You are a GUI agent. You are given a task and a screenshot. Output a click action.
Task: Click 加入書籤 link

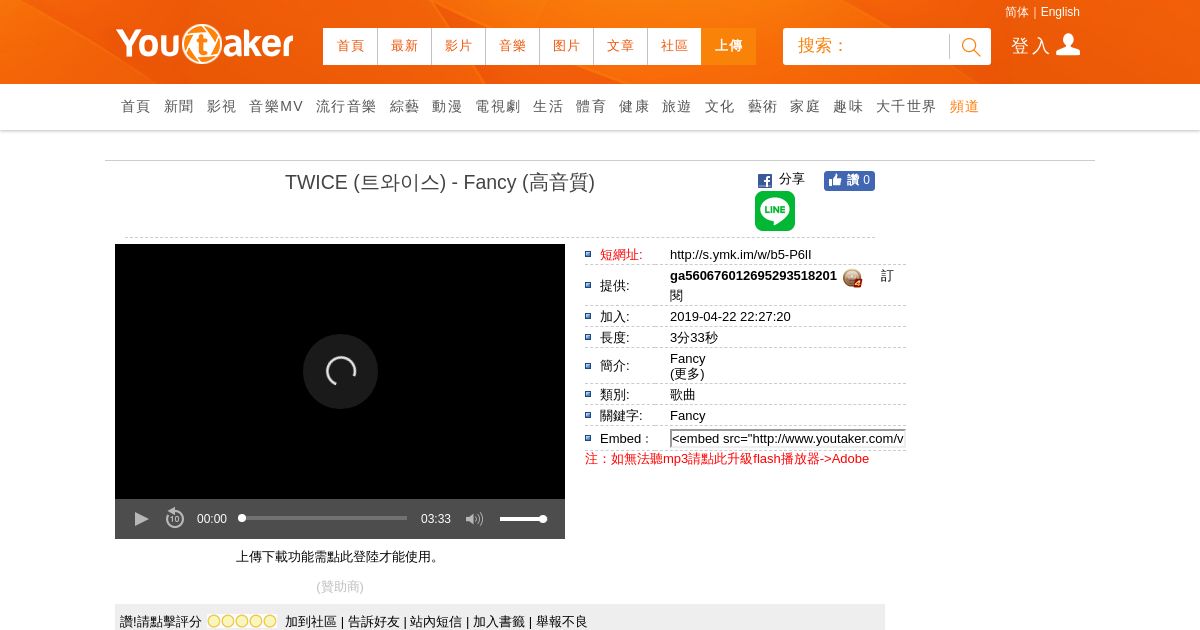(x=499, y=622)
